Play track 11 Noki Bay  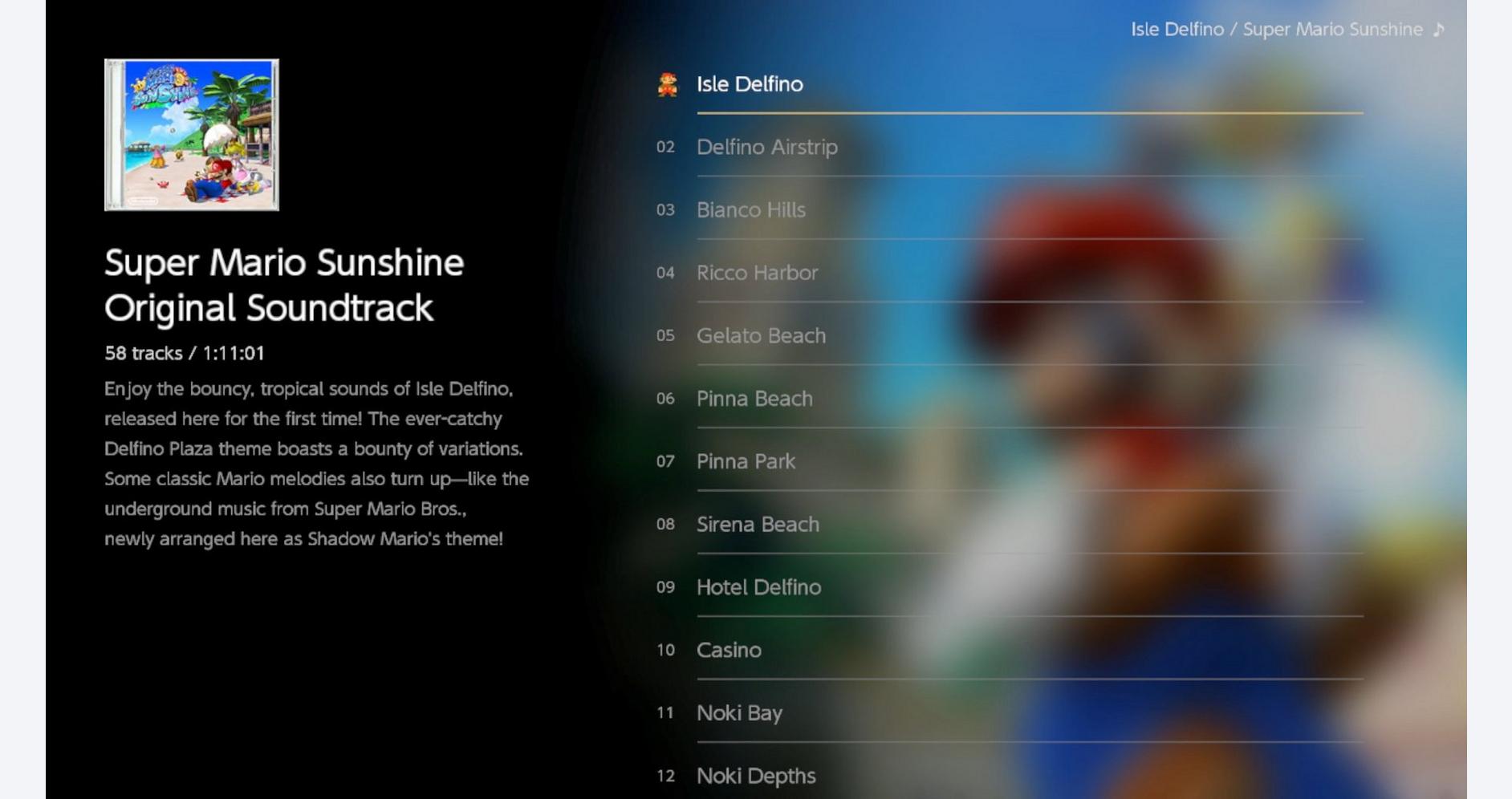pyautogui.click(x=739, y=713)
